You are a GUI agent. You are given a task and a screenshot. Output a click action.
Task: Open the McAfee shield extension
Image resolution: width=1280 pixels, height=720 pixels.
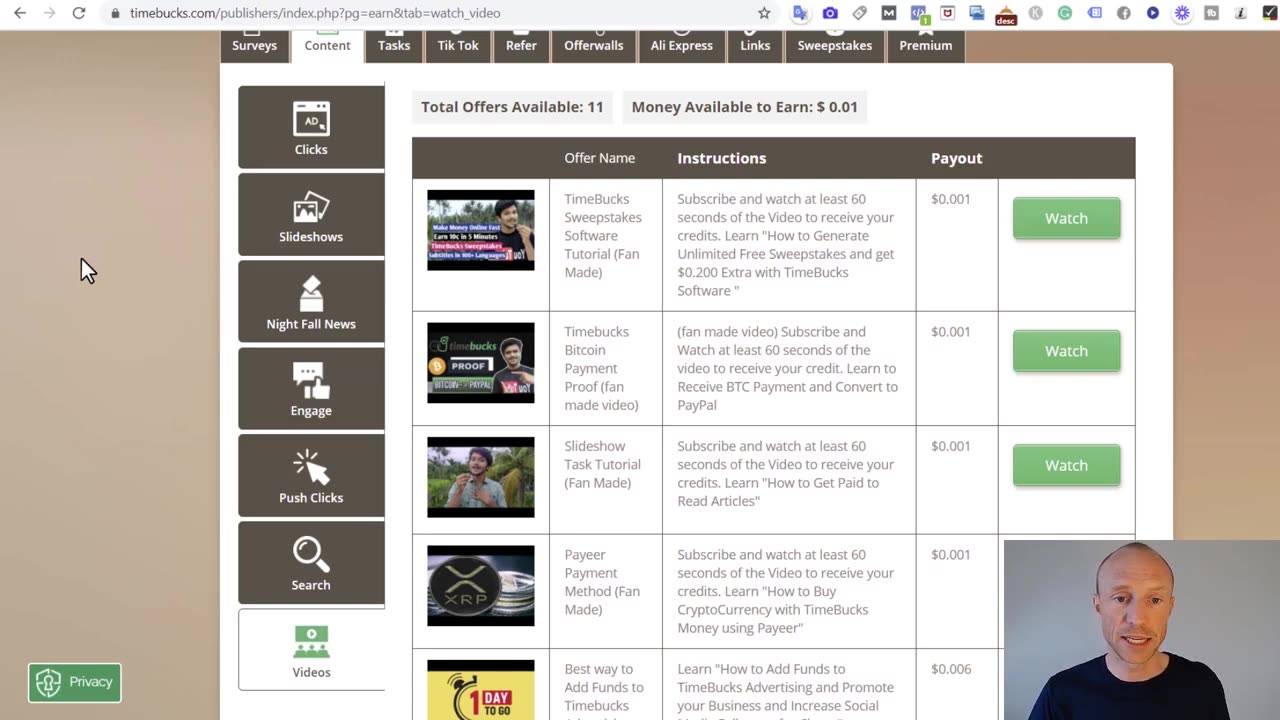(x=947, y=13)
